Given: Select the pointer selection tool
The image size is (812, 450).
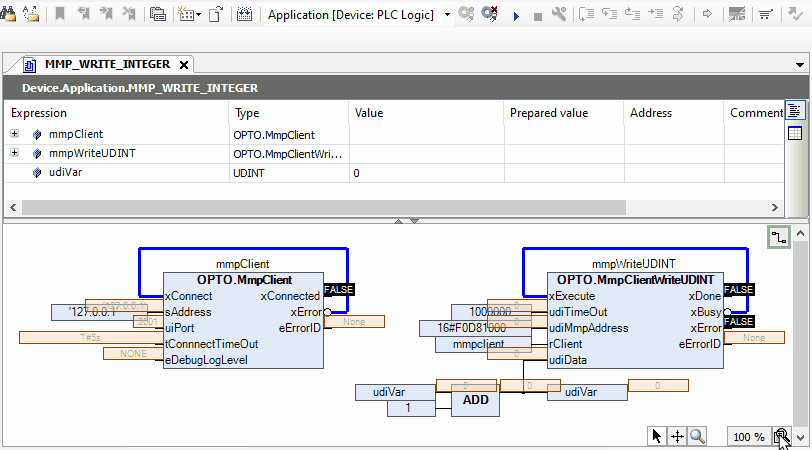Looking at the screenshot, I should pos(657,437).
